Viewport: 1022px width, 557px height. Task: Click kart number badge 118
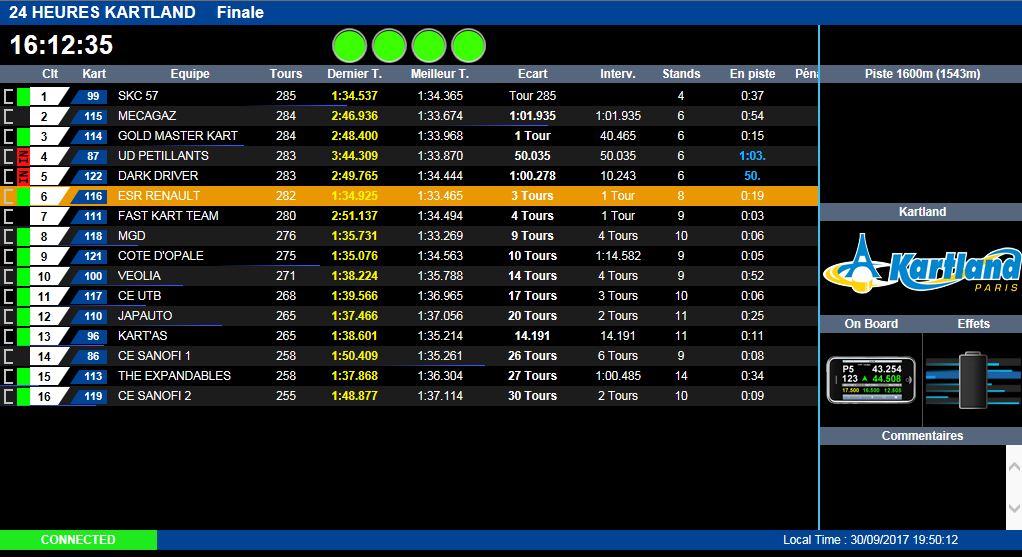90,236
